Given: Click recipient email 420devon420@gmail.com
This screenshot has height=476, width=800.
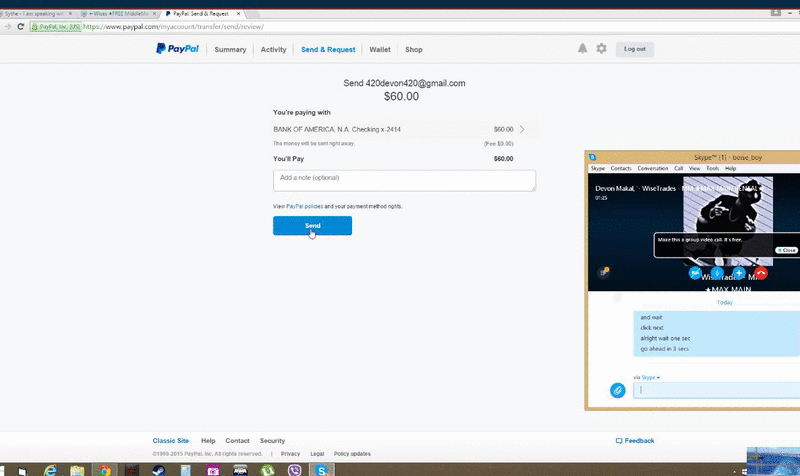Looking at the screenshot, I should coord(415,83).
